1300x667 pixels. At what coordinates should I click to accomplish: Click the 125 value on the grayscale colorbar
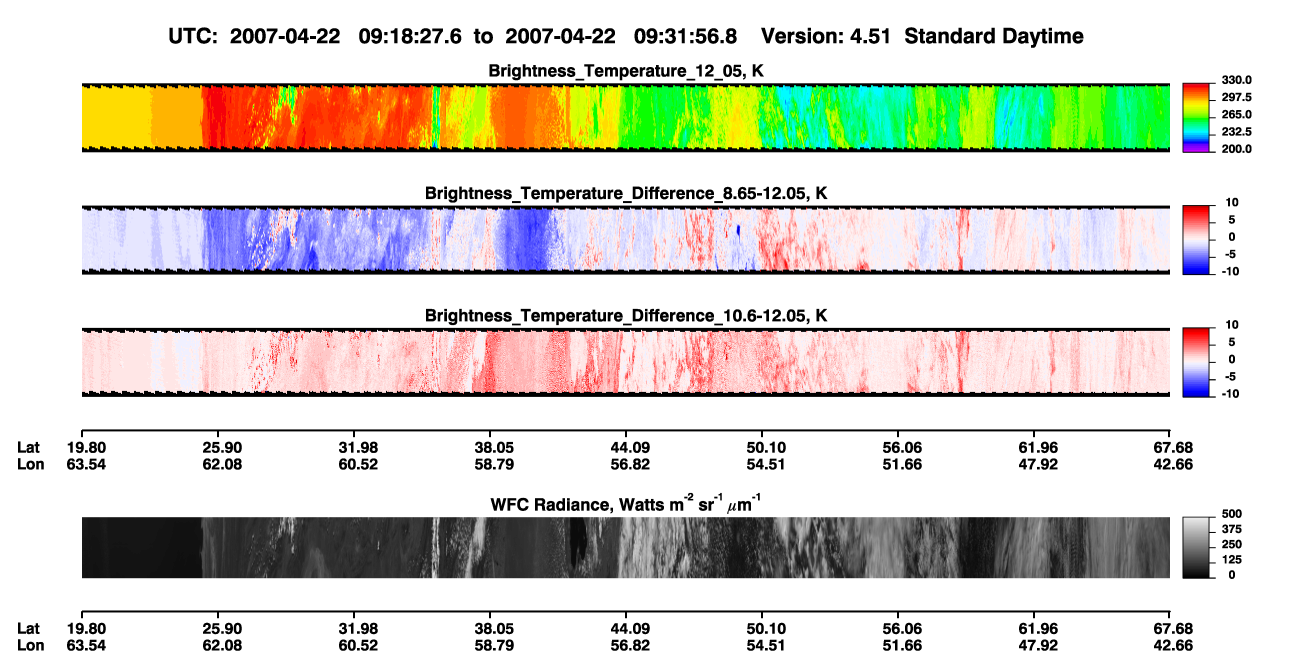(1230, 560)
